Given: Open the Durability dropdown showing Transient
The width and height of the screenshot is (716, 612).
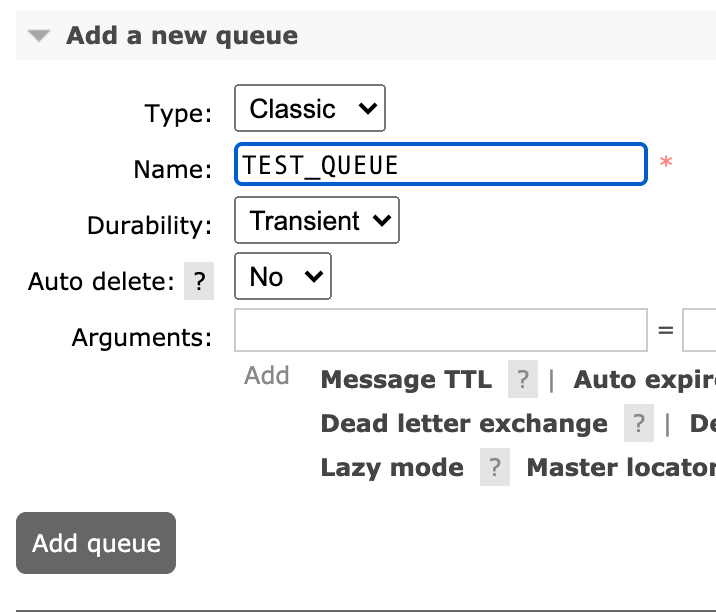Looking at the screenshot, I should point(316,221).
